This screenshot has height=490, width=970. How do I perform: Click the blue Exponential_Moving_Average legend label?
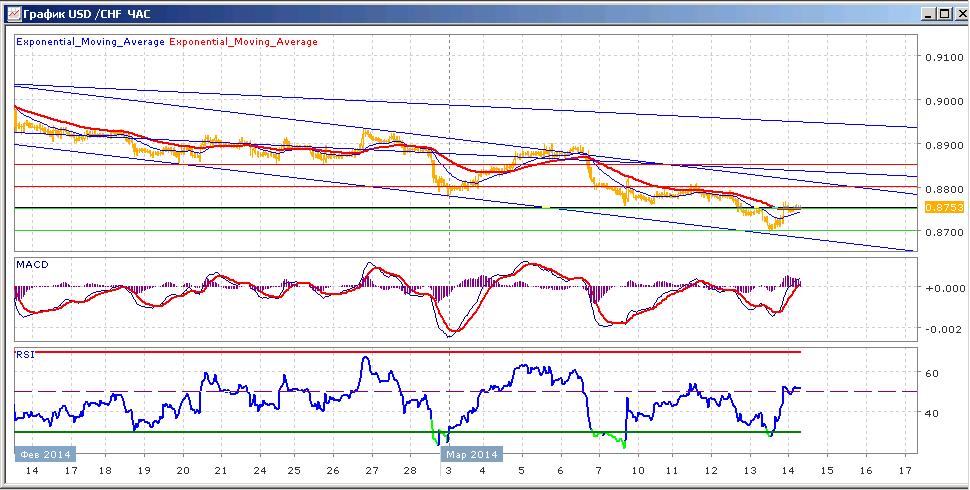point(90,42)
